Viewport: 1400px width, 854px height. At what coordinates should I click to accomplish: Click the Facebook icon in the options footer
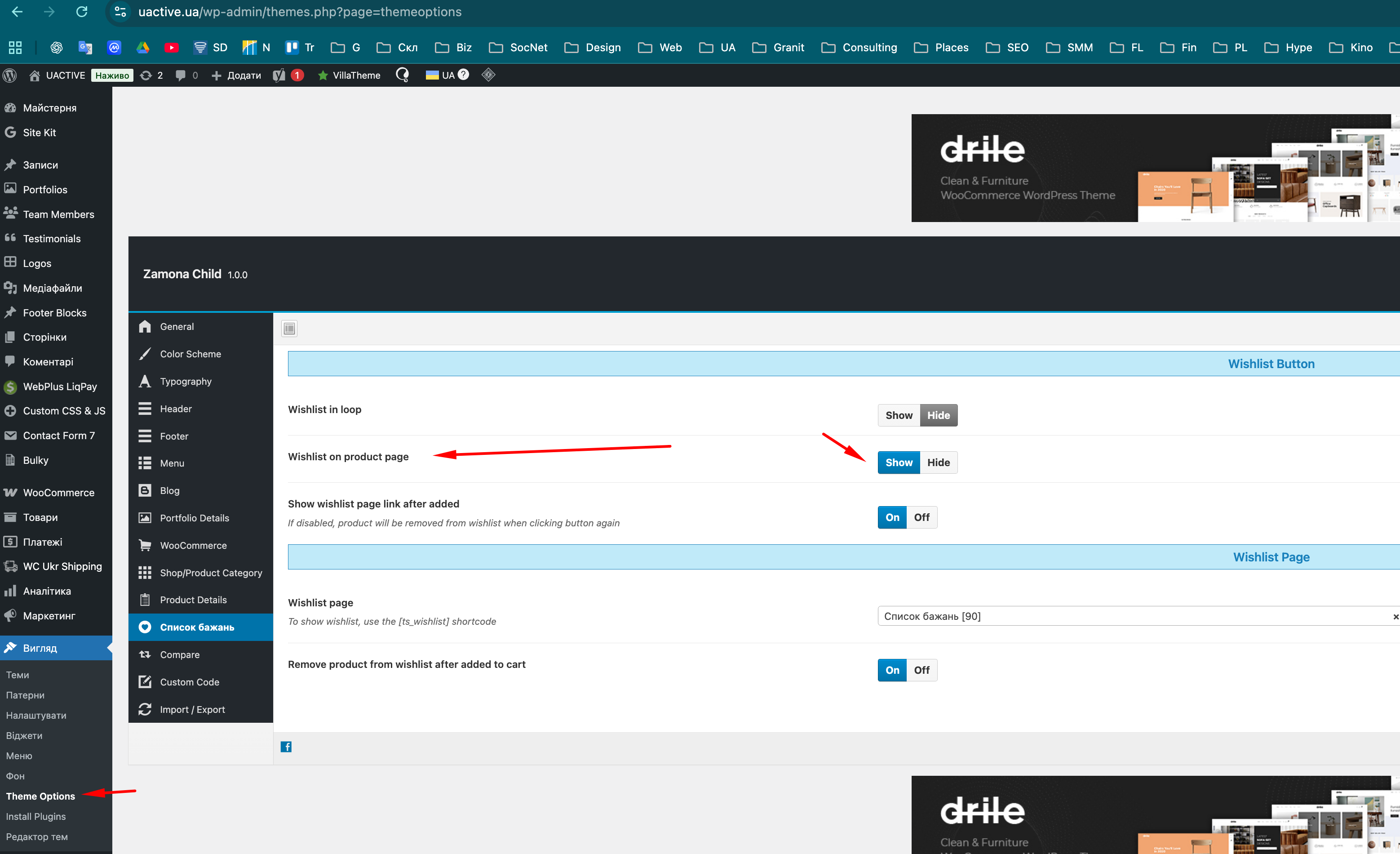point(286,747)
